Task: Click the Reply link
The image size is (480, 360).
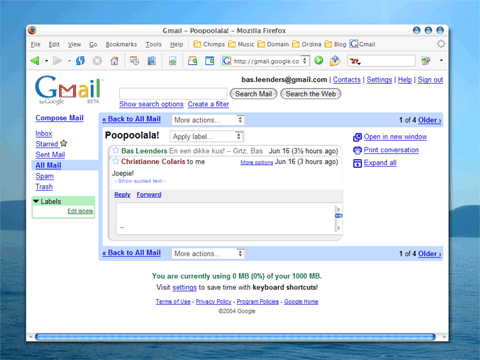Action: [x=122, y=195]
